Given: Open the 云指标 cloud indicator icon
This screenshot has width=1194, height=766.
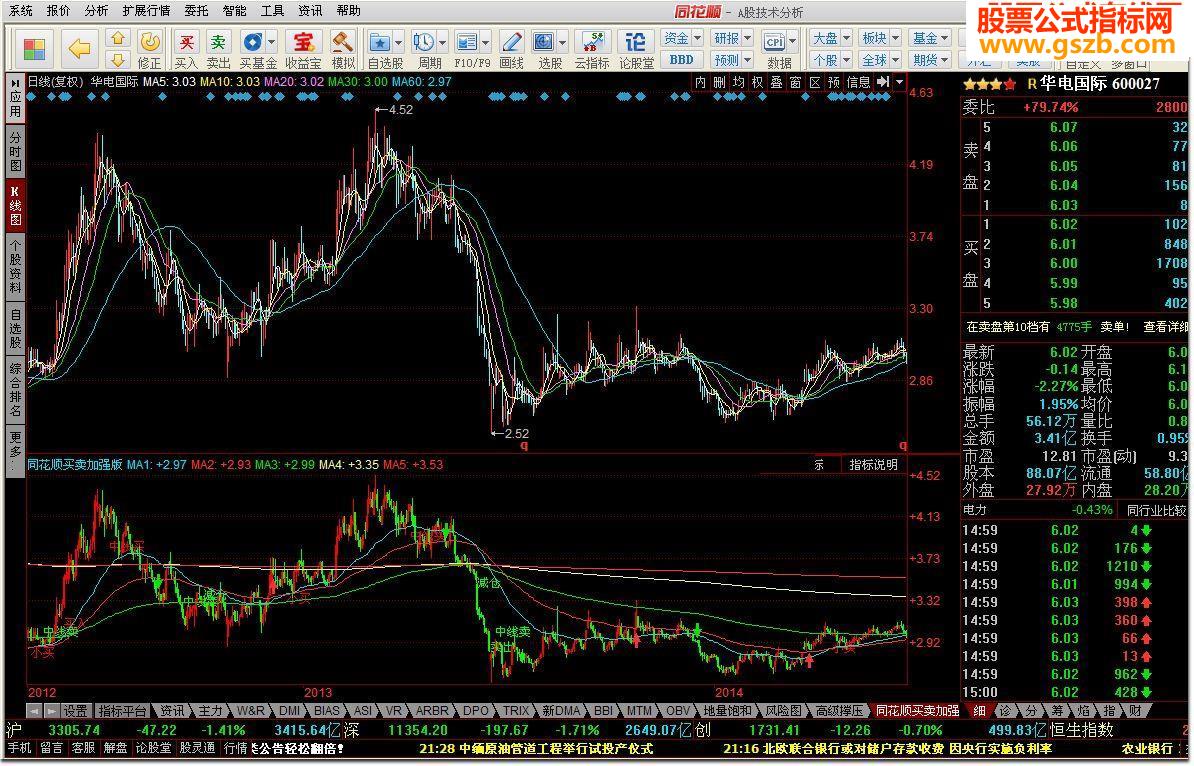Looking at the screenshot, I should click(592, 49).
